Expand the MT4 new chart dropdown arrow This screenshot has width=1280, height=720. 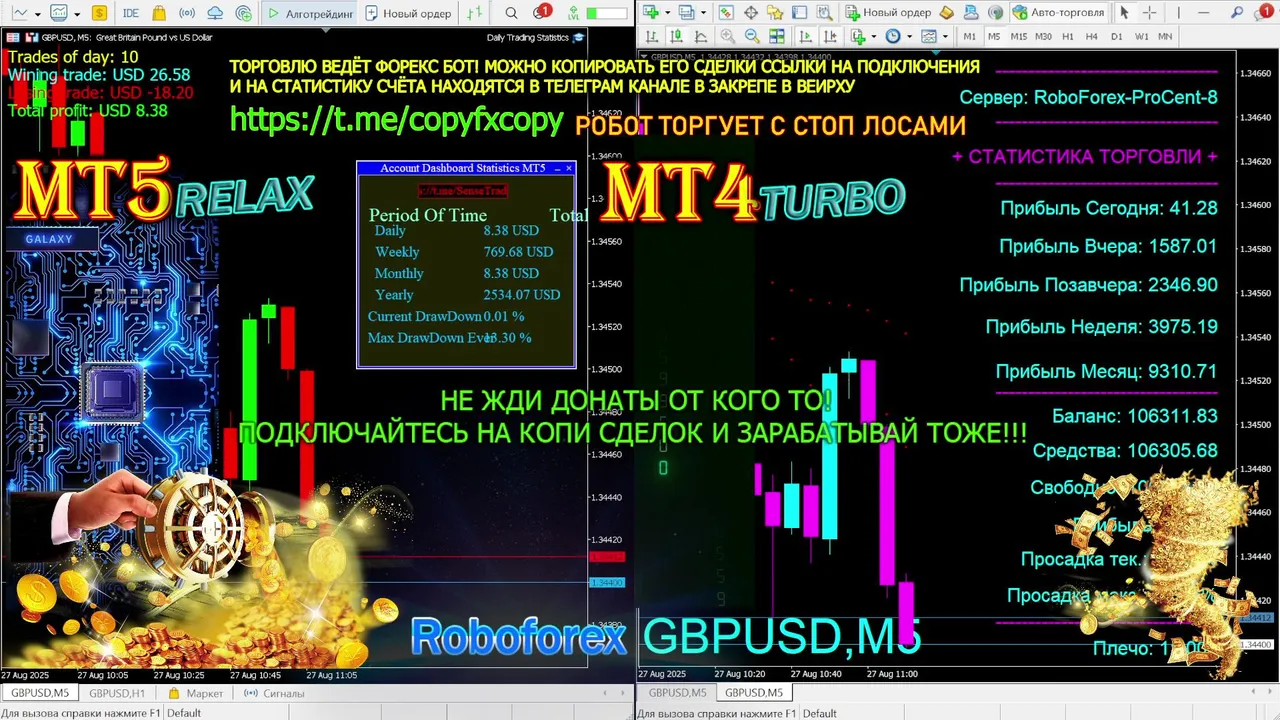point(667,12)
